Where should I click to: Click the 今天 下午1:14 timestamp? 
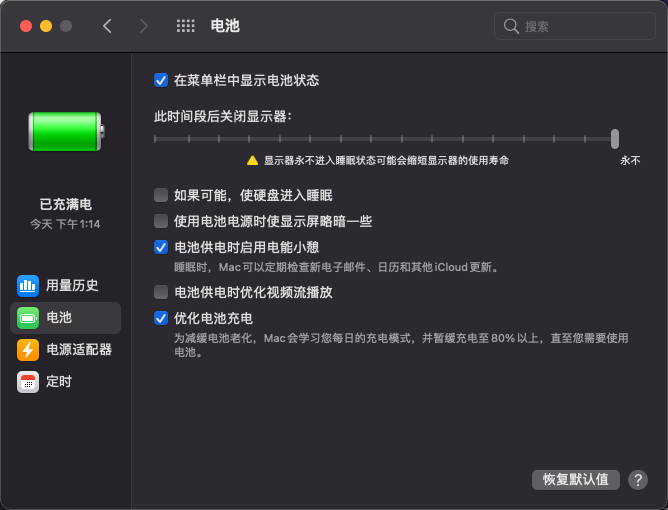tap(65, 224)
